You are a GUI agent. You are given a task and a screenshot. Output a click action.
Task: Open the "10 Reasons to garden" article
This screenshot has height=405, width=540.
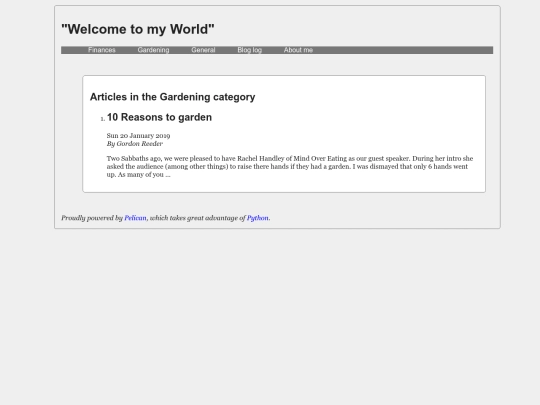point(159,117)
